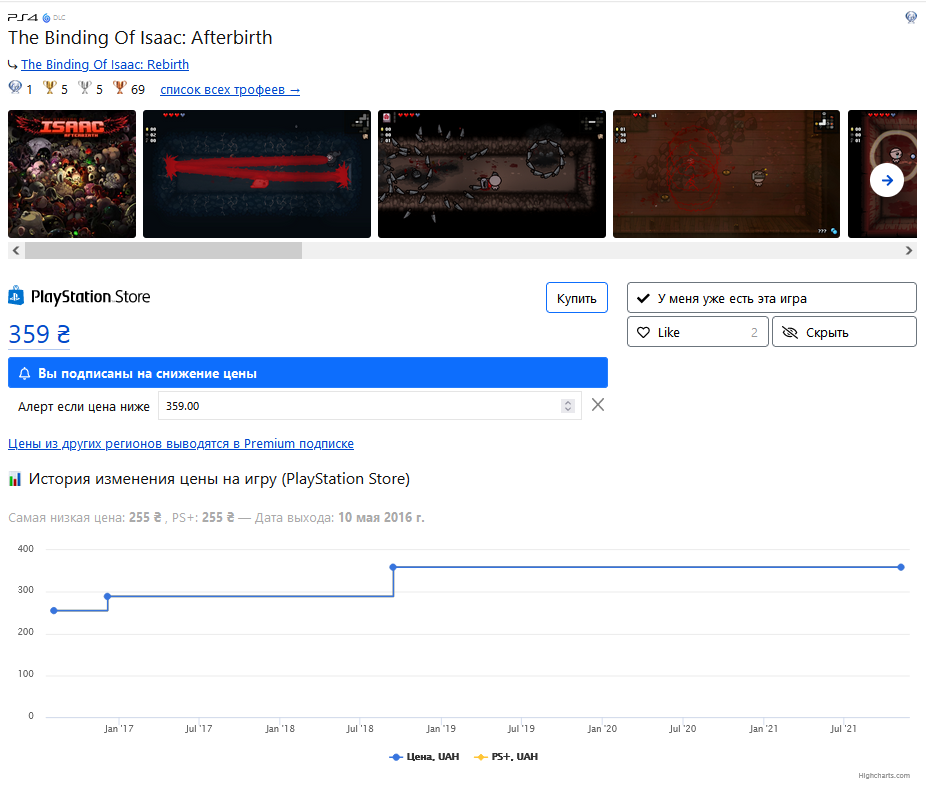Click the gold trophy icon
This screenshot has width=926, height=807.
pyautogui.click(x=50, y=88)
